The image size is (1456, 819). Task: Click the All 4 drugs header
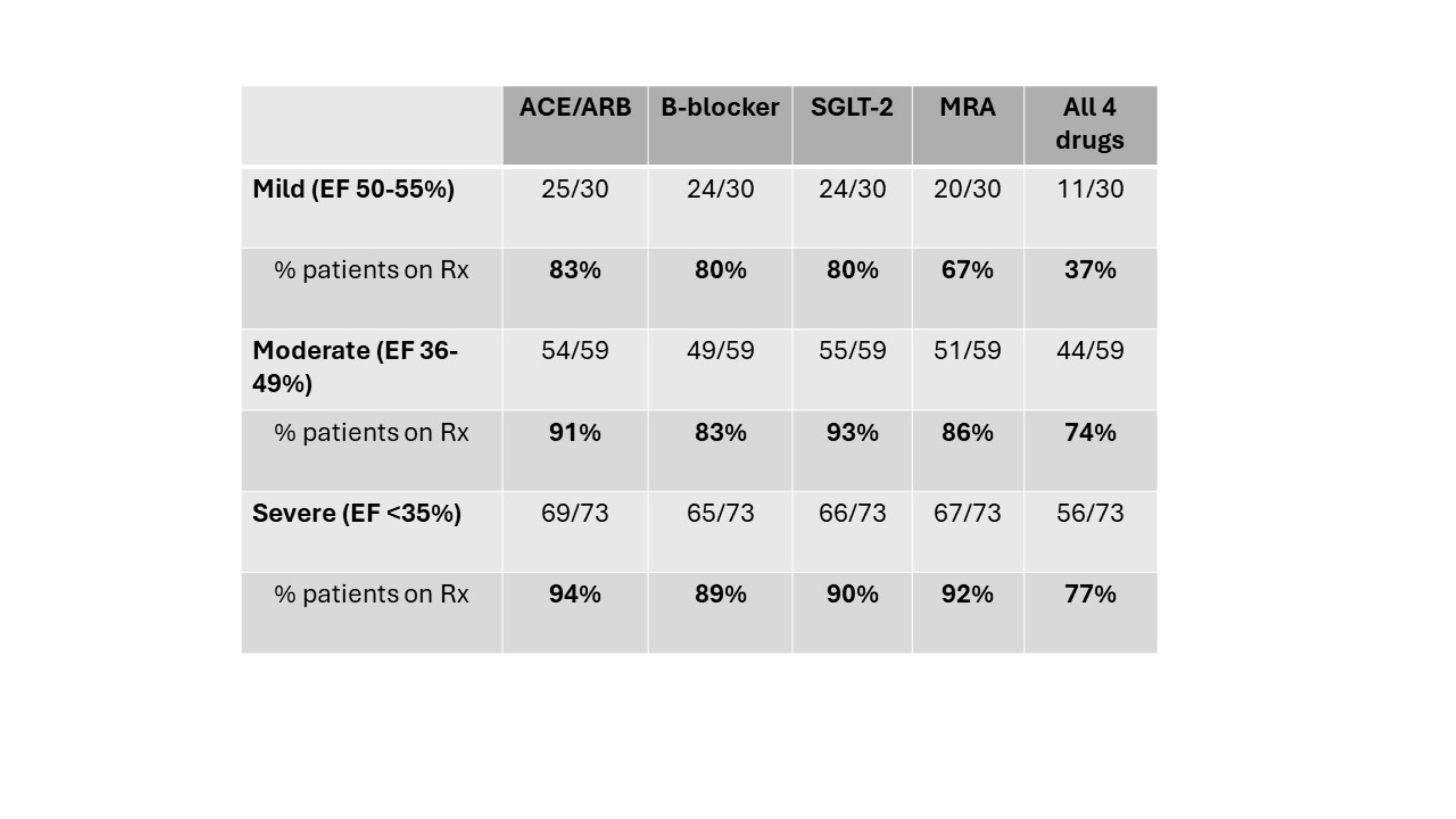coord(1090,123)
